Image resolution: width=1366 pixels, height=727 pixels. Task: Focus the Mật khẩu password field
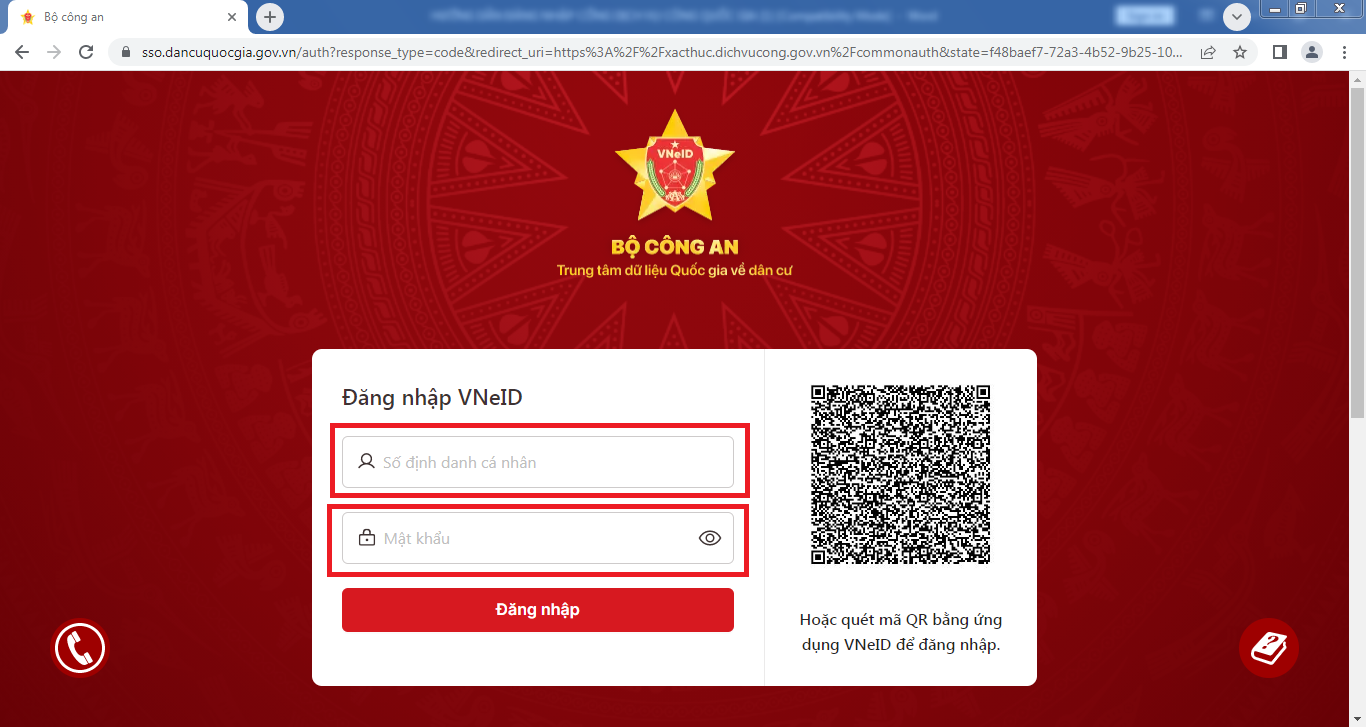click(538, 538)
